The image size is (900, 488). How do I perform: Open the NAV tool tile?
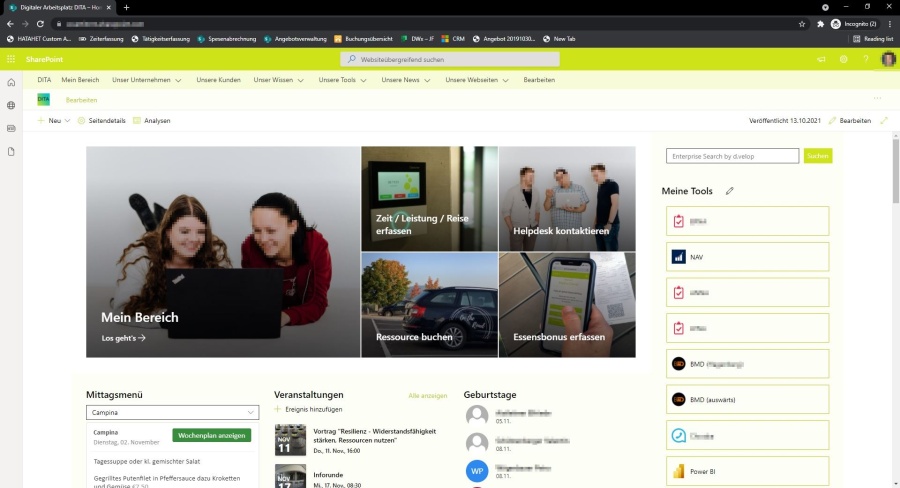pyautogui.click(x=747, y=257)
